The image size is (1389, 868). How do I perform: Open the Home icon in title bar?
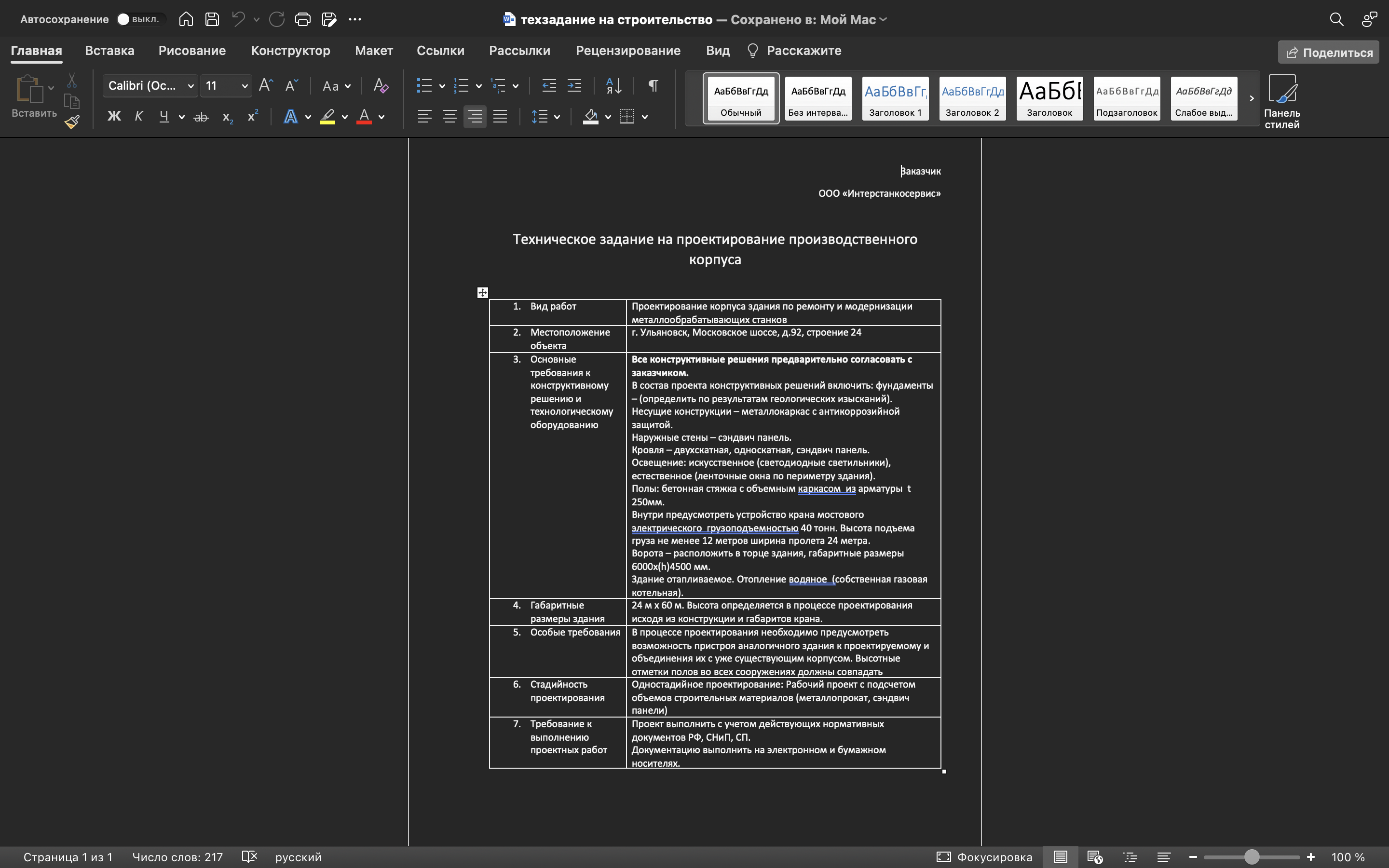tap(185, 19)
